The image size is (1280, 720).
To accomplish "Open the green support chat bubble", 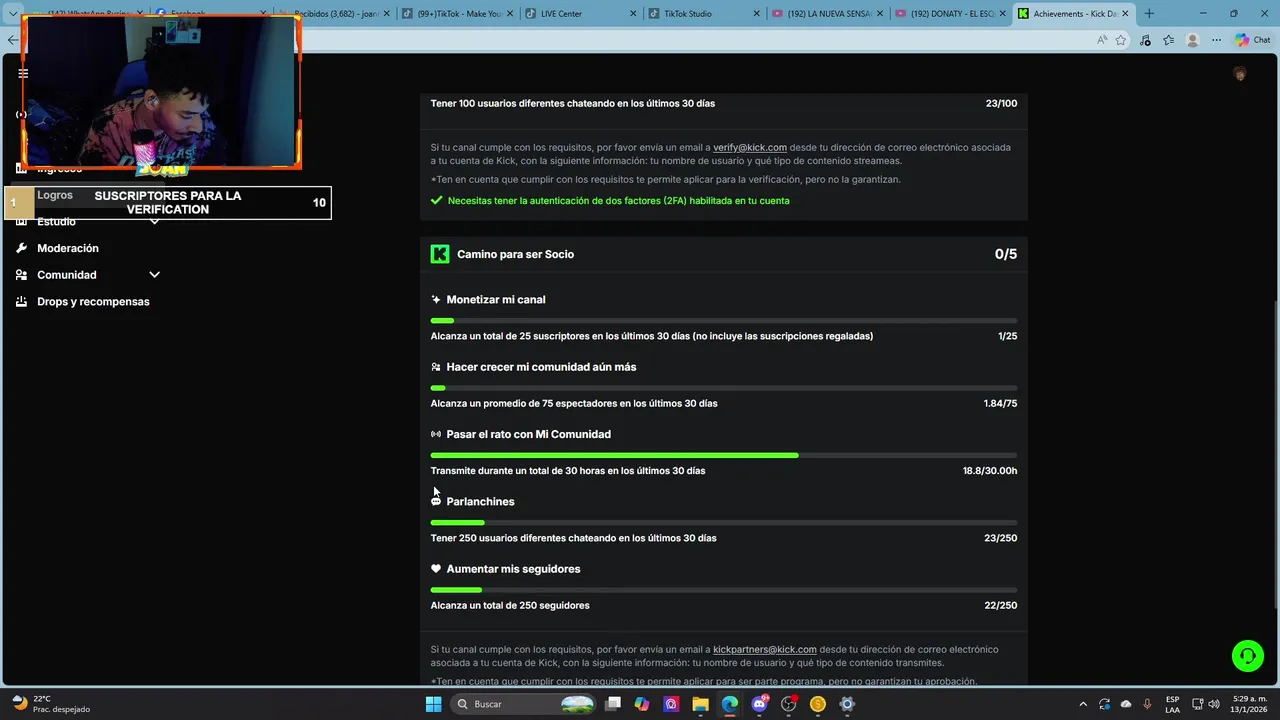I will 1248,656.
